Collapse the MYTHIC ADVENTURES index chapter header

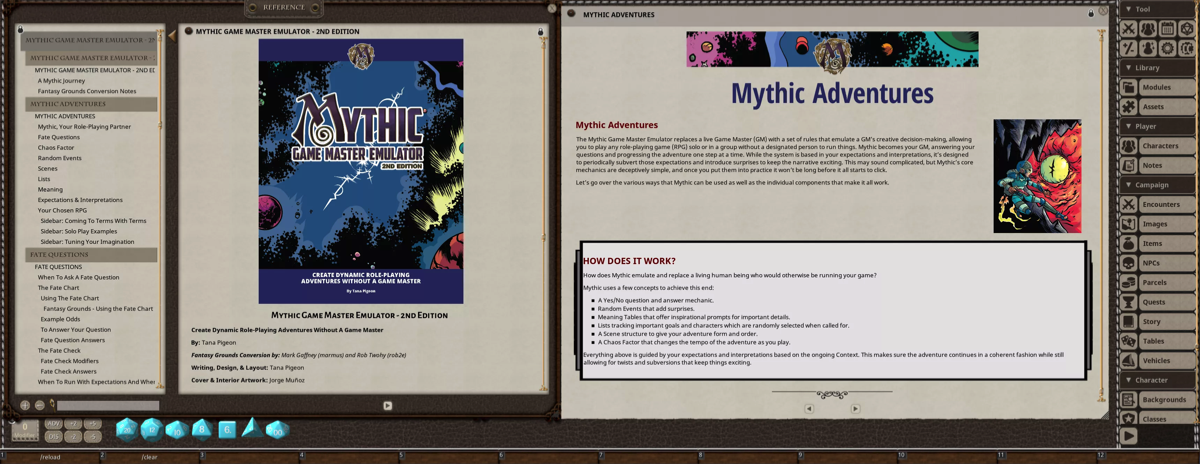pos(92,104)
